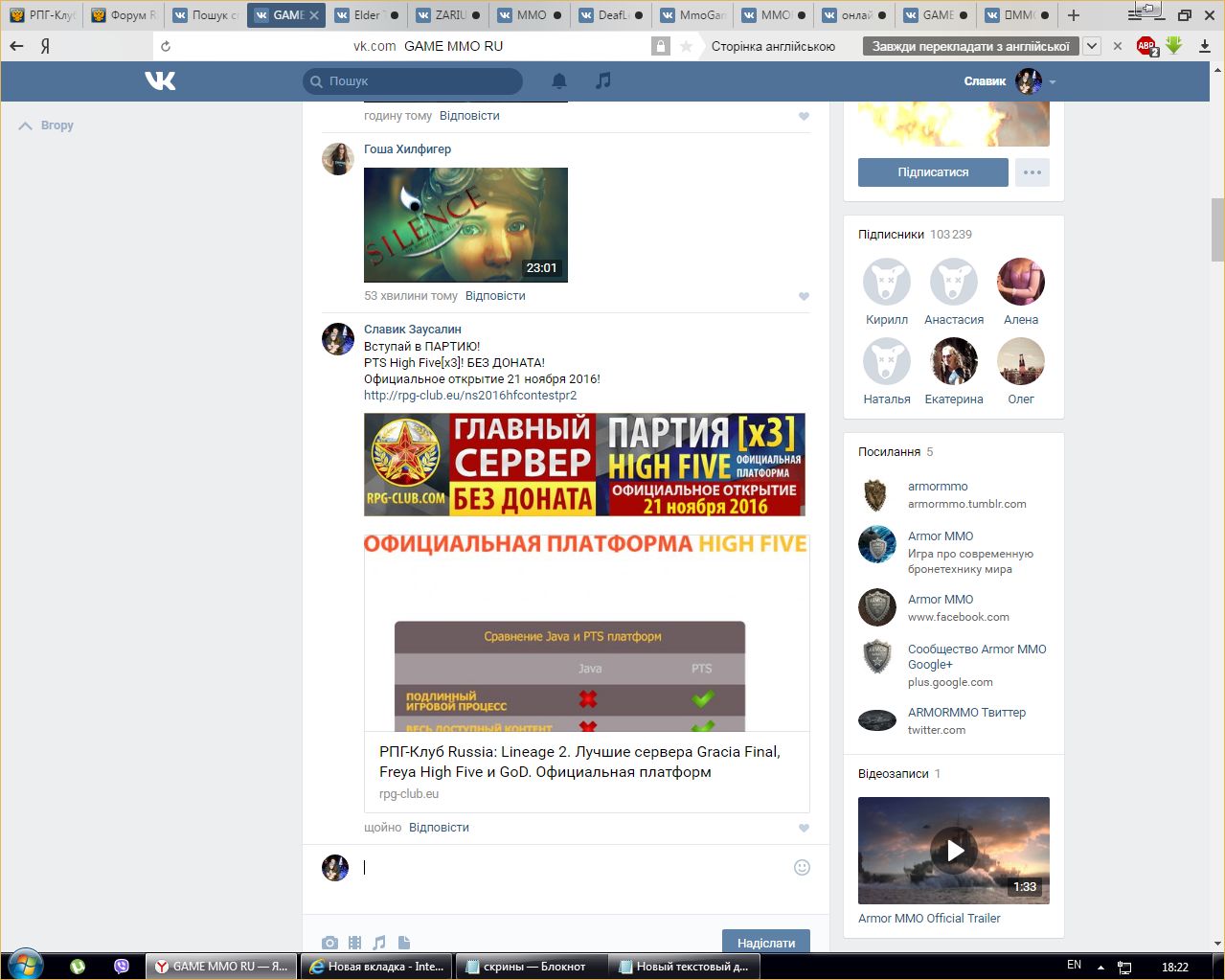Click 'Вгору' scroll-to-top arrow
Screen dimensions: 1225x980
[x=46, y=125]
